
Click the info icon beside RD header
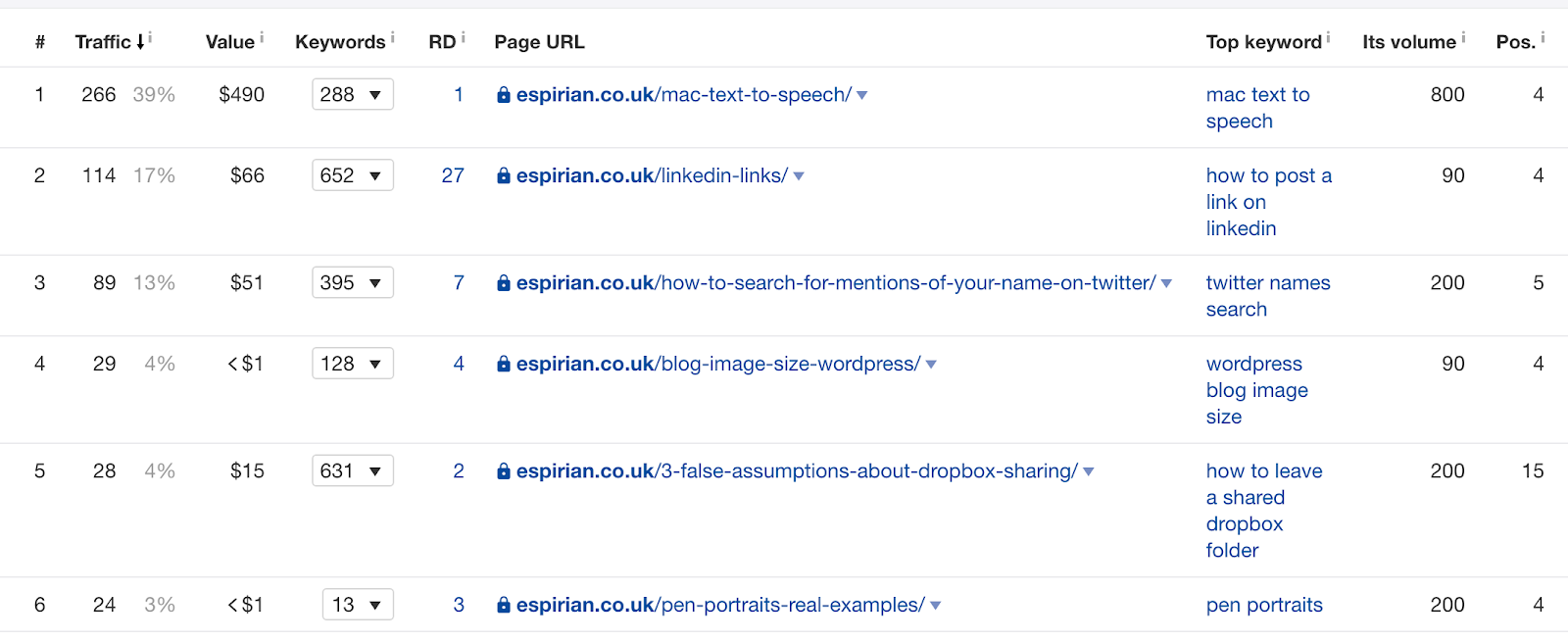(x=464, y=37)
